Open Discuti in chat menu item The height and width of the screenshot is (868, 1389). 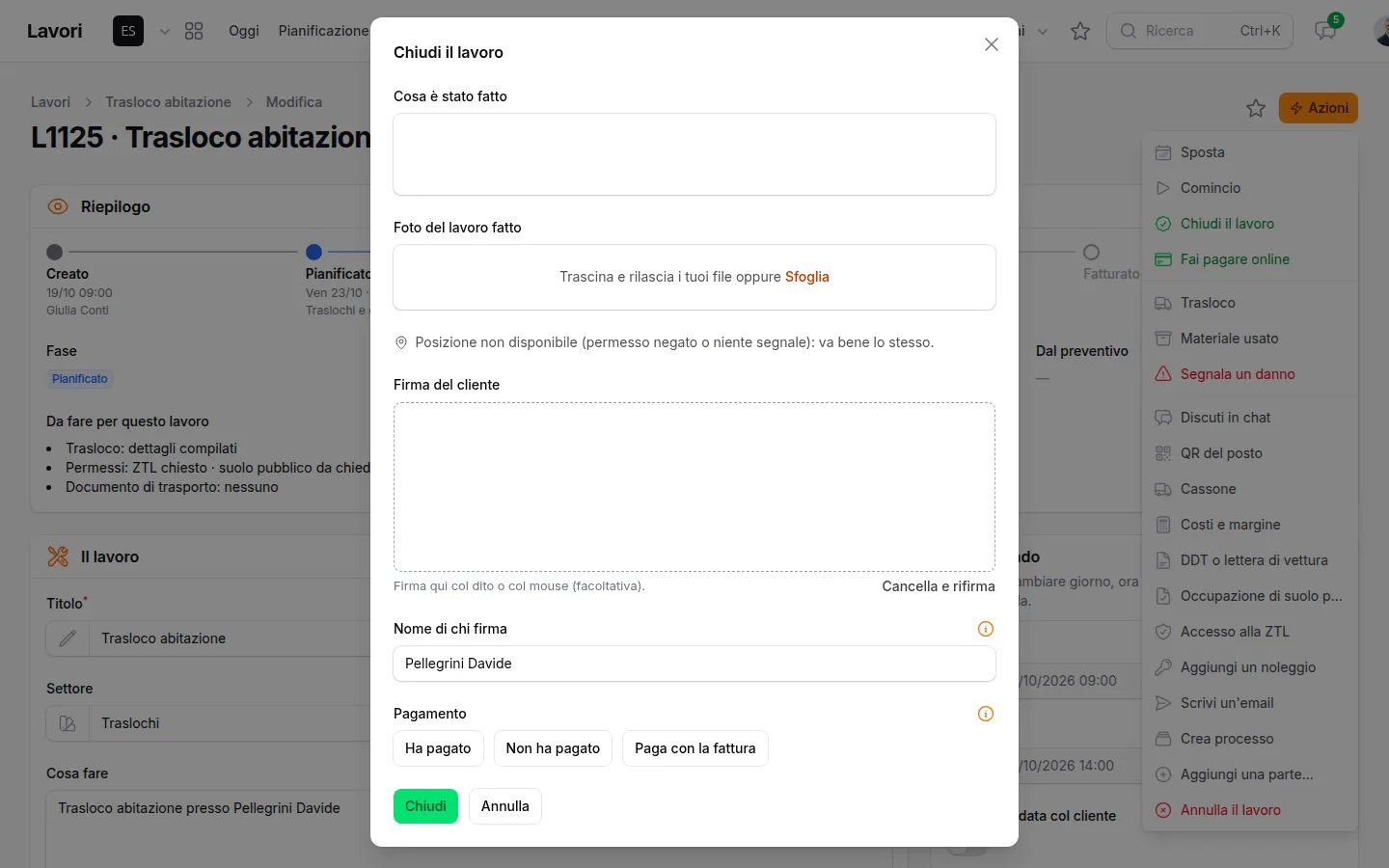point(1250,418)
